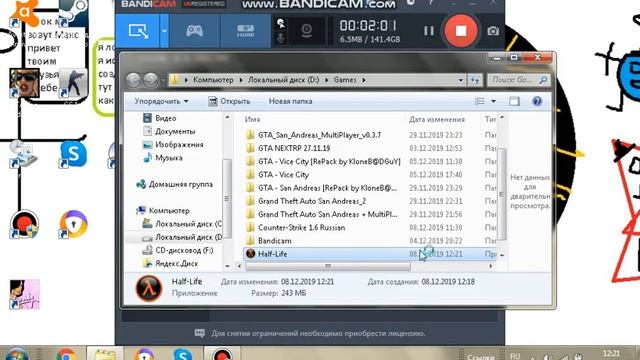Take a screenshot with Bandicam camera icon
Screen dimensions: 640x360
[x=493, y=31]
